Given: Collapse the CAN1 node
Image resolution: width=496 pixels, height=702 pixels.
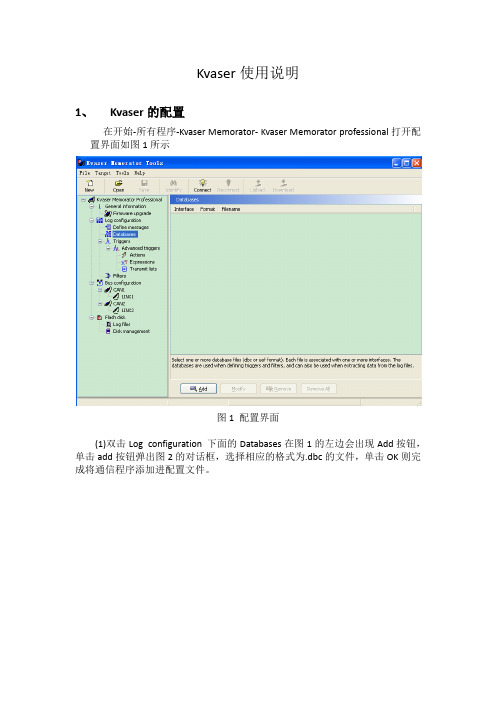Looking at the screenshot, I should point(100,290).
